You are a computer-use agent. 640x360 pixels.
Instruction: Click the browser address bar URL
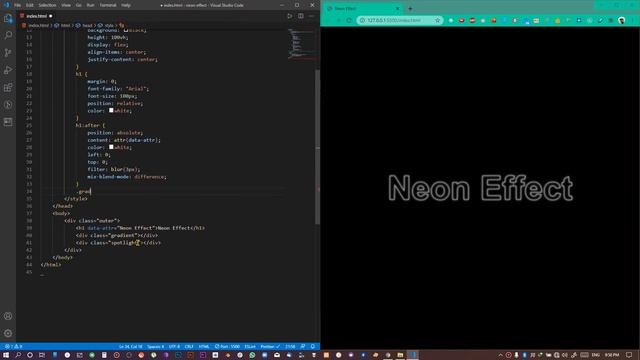tap(394, 20)
